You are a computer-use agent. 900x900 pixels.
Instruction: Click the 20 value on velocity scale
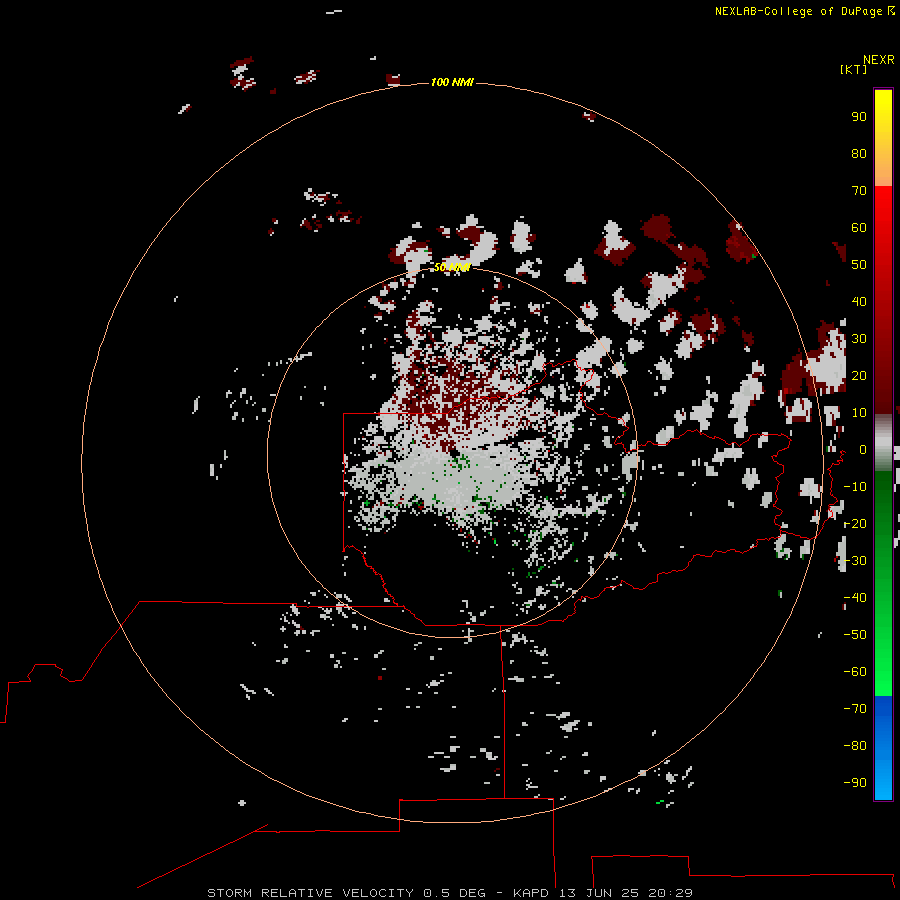click(859, 375)
